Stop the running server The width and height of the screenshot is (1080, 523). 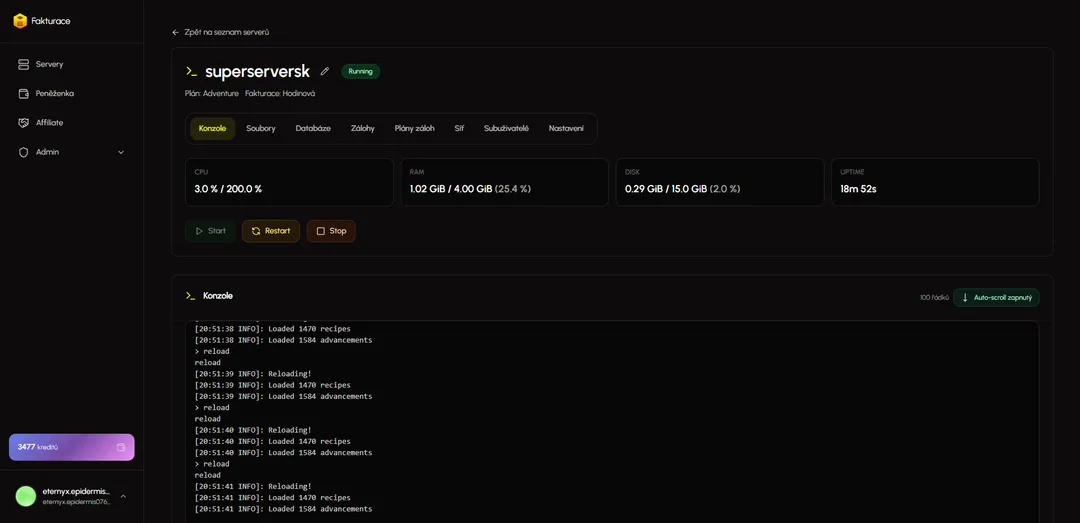(331, 231)
